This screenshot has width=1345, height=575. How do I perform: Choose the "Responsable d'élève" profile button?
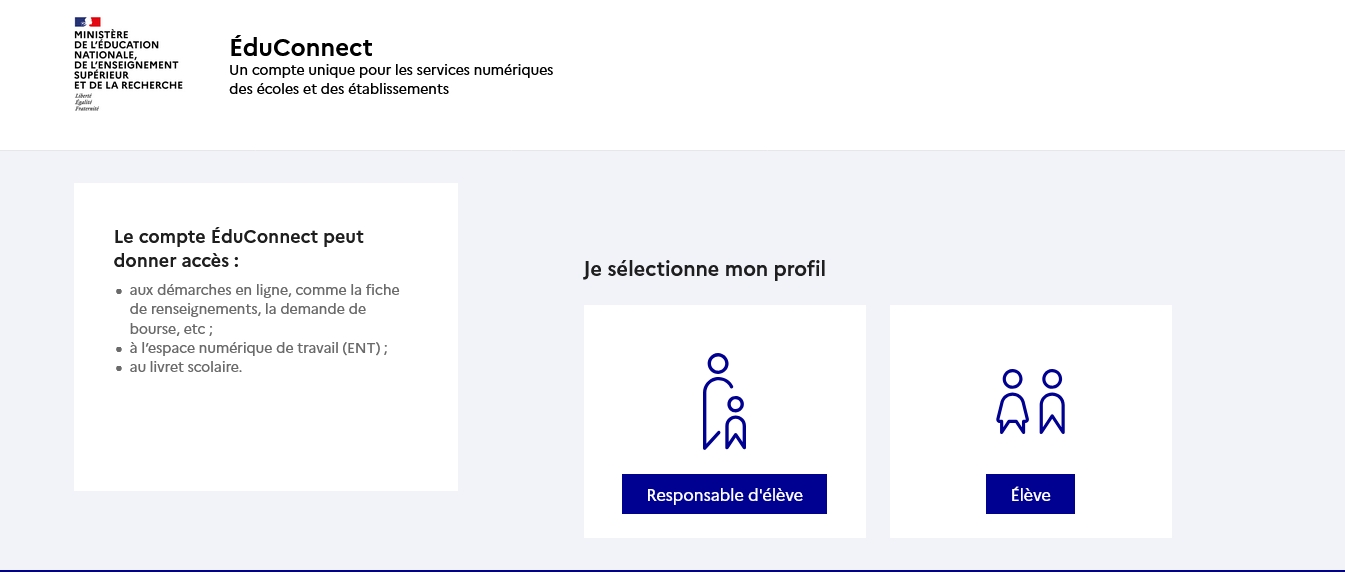click(724, 494)
